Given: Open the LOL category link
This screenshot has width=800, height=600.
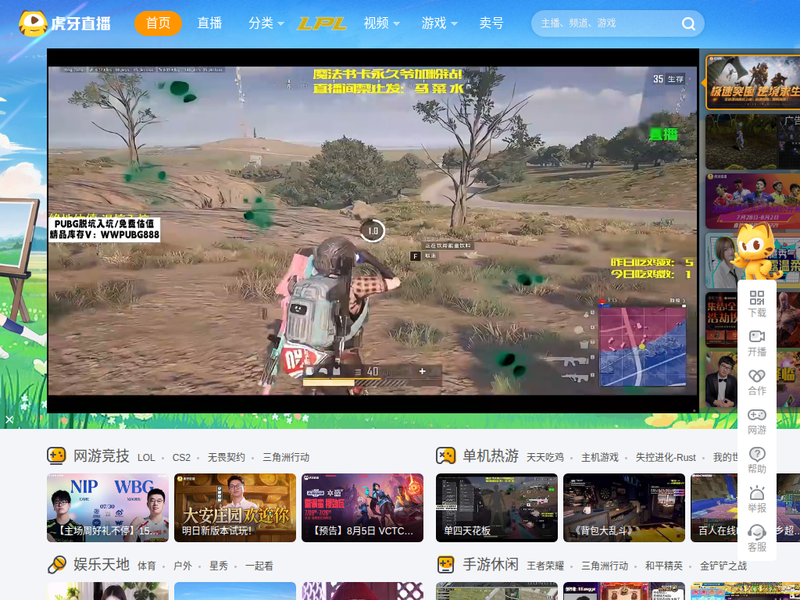Looking at the screenshot, I should pyautogui.click(x=146, y=457).
